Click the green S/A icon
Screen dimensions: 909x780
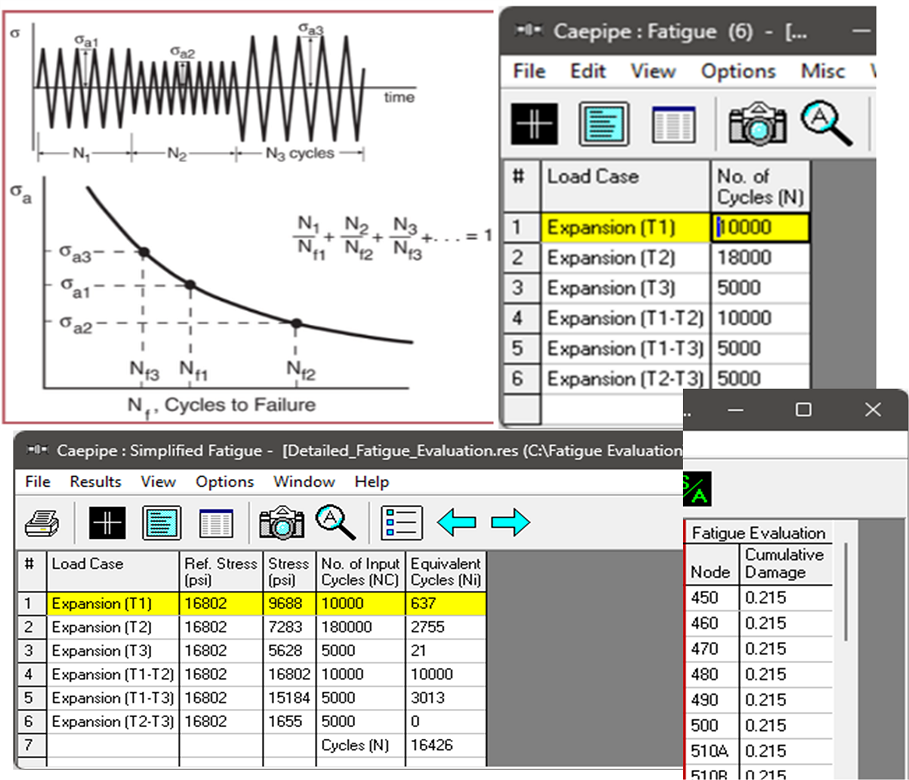(x=698, y=489)
